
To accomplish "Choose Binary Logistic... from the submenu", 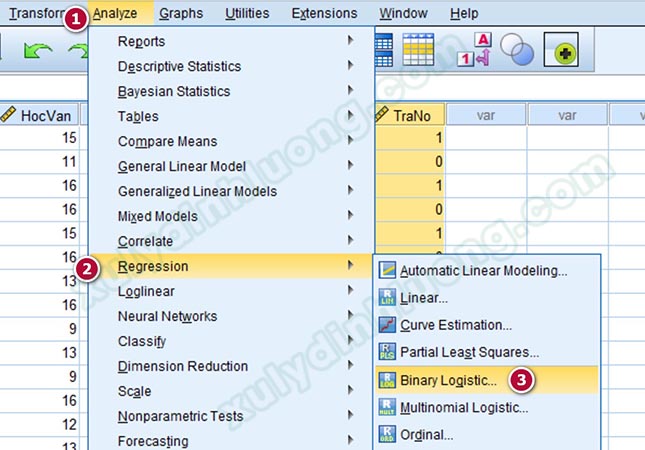I will click(487, 380).
